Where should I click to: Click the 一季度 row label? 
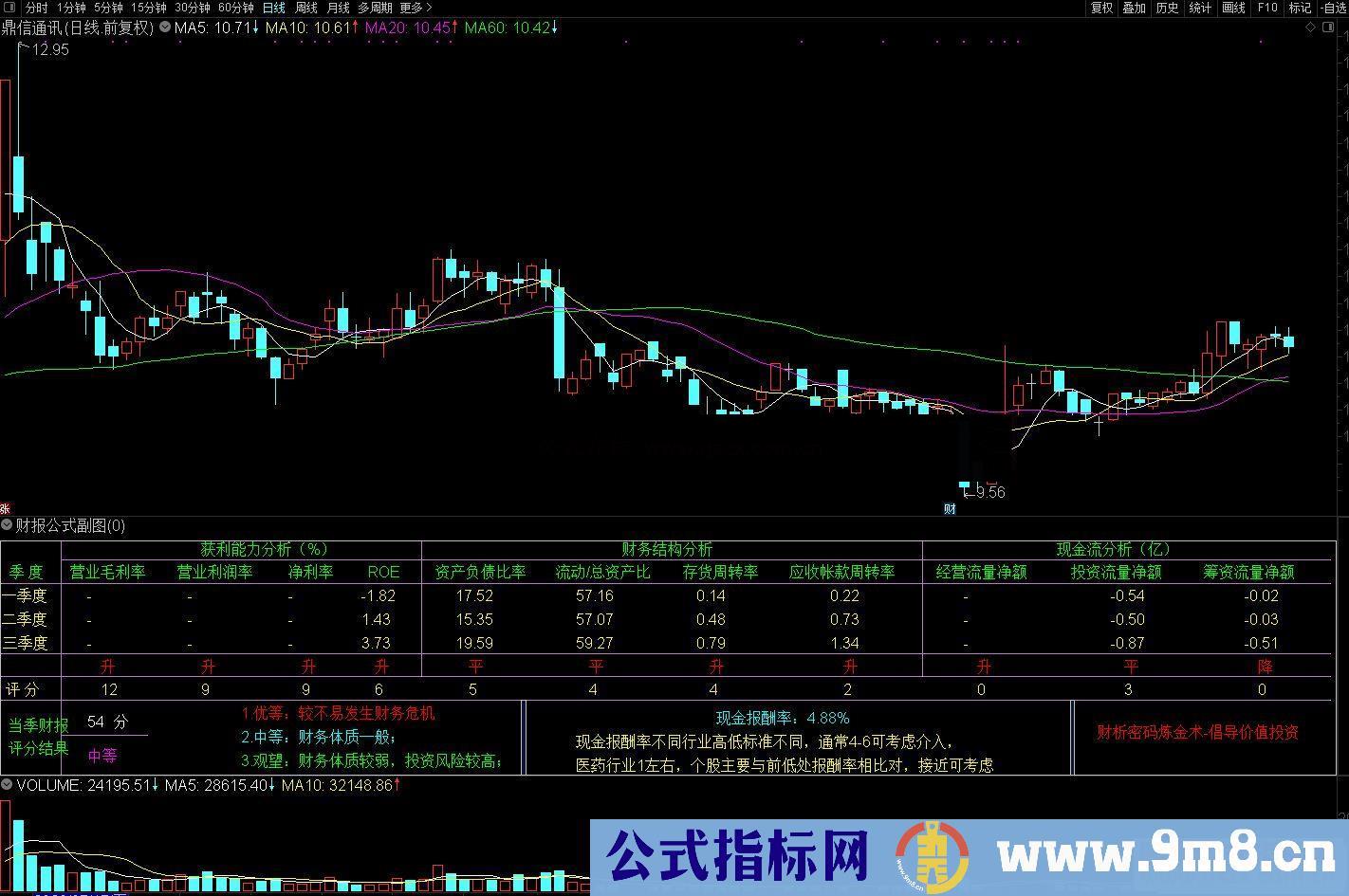26,595
